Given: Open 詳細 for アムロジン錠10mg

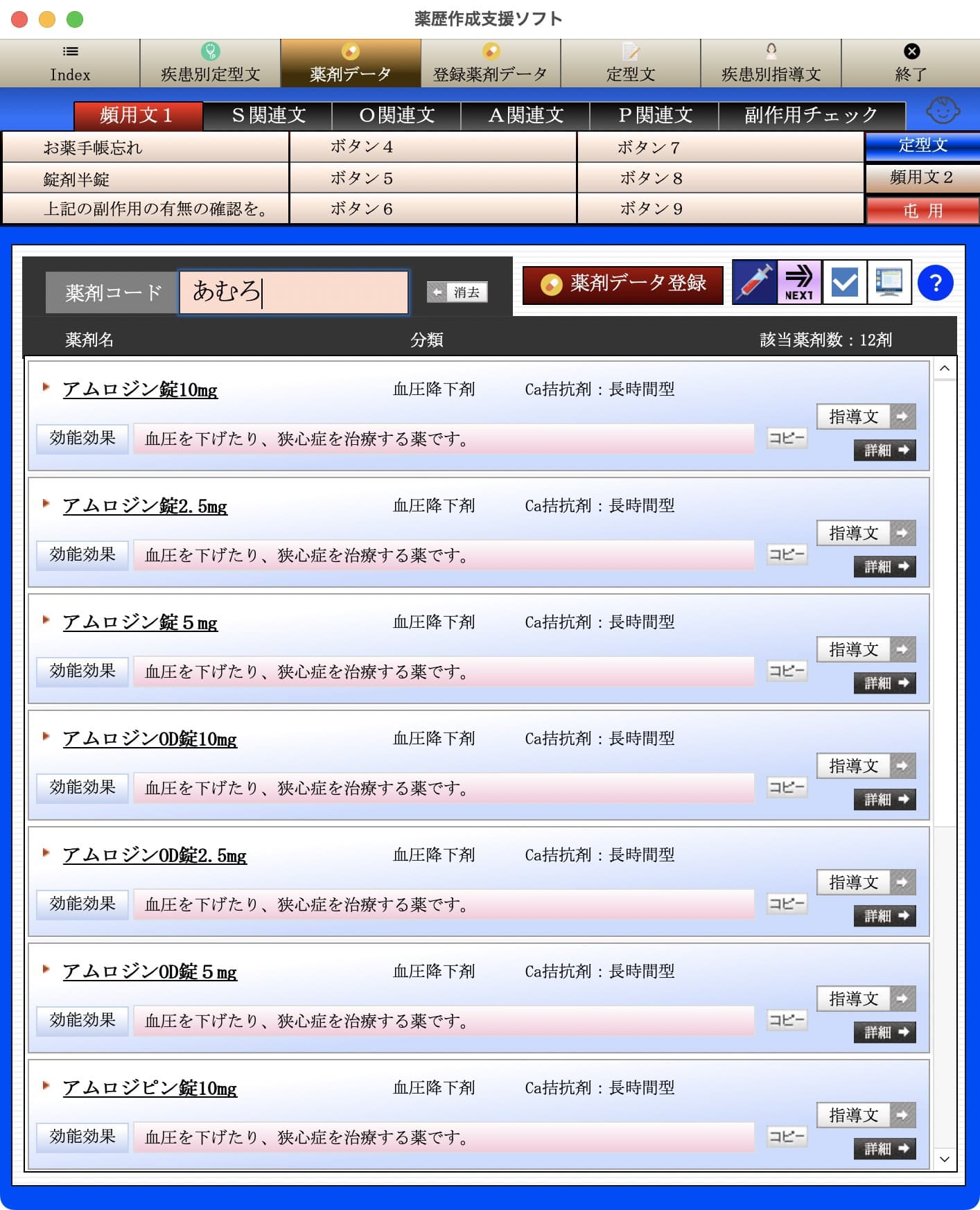Looking at the screenshot, I should click(885, 450).
